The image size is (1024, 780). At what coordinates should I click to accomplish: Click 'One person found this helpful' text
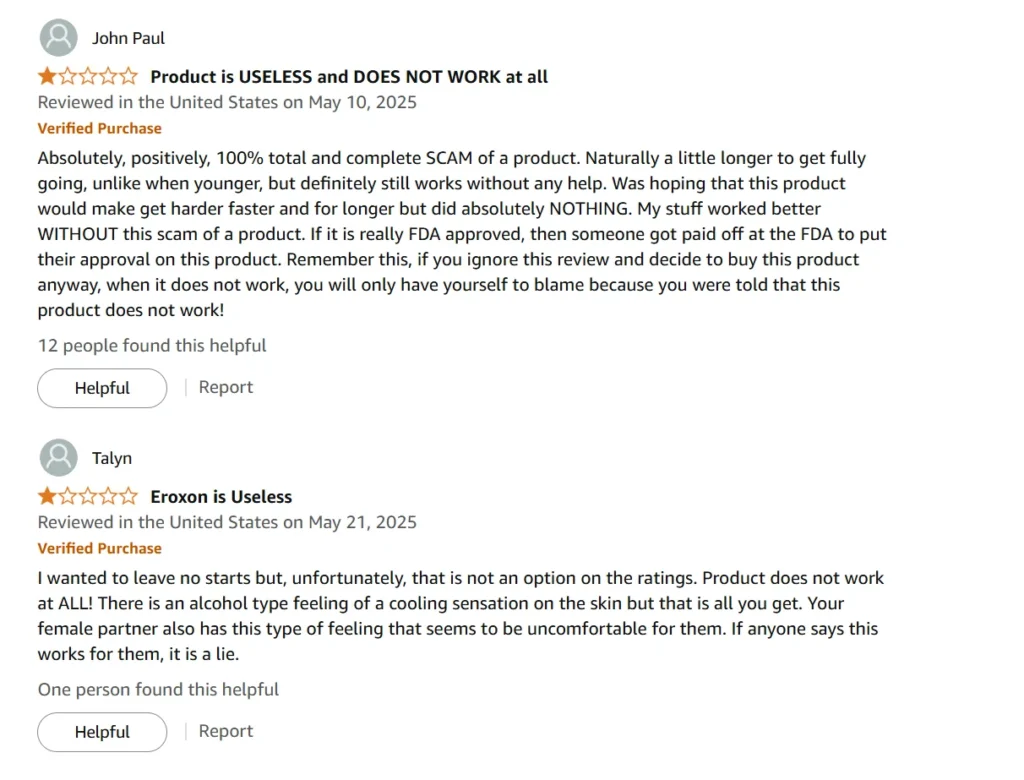click(x=158, y=690)
